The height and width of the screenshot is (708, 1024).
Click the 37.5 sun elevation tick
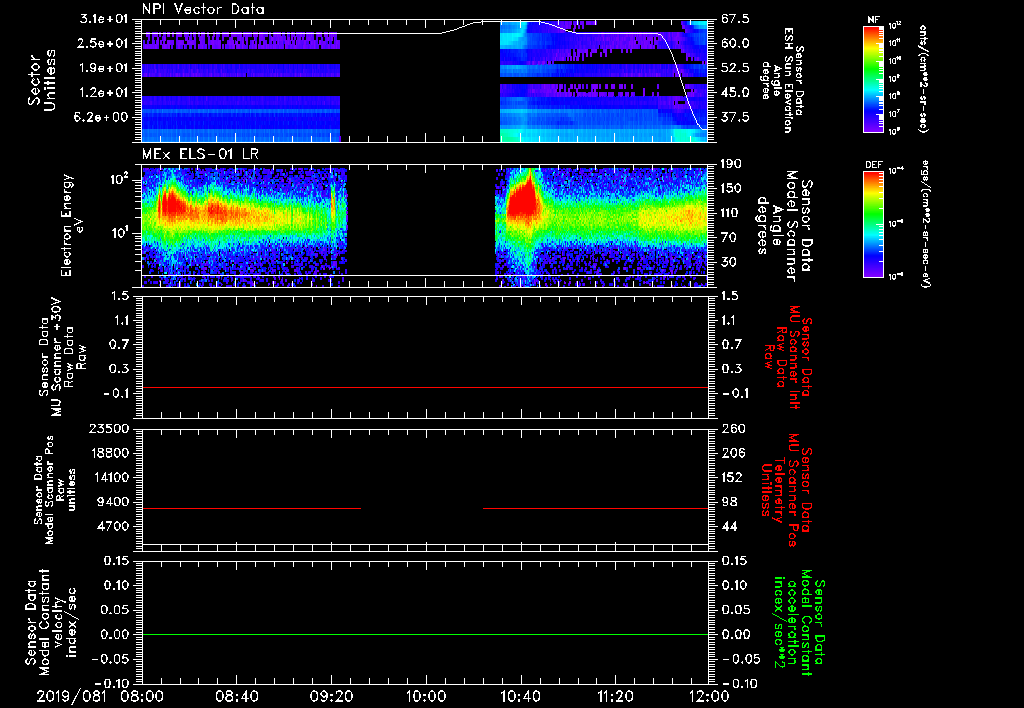tap(735, 117)
